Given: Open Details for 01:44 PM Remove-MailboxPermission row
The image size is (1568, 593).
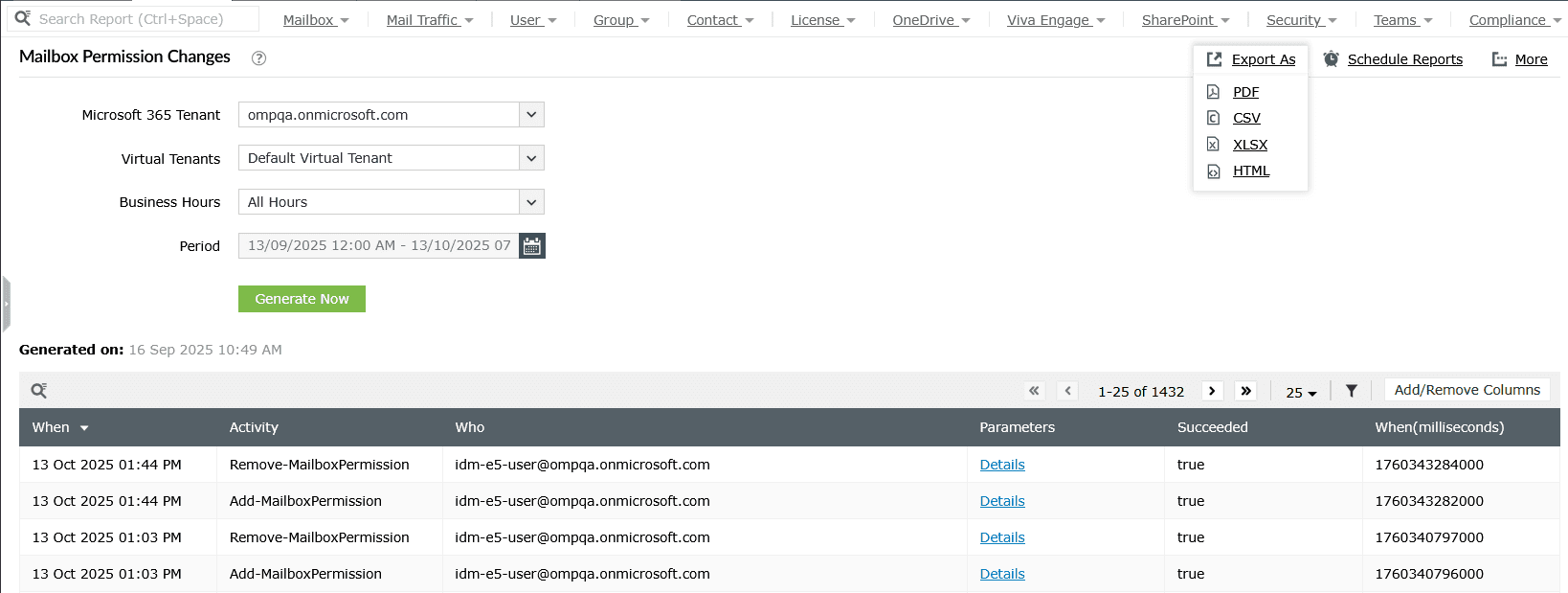Looking at the screenshot, I should point(1002,465).
